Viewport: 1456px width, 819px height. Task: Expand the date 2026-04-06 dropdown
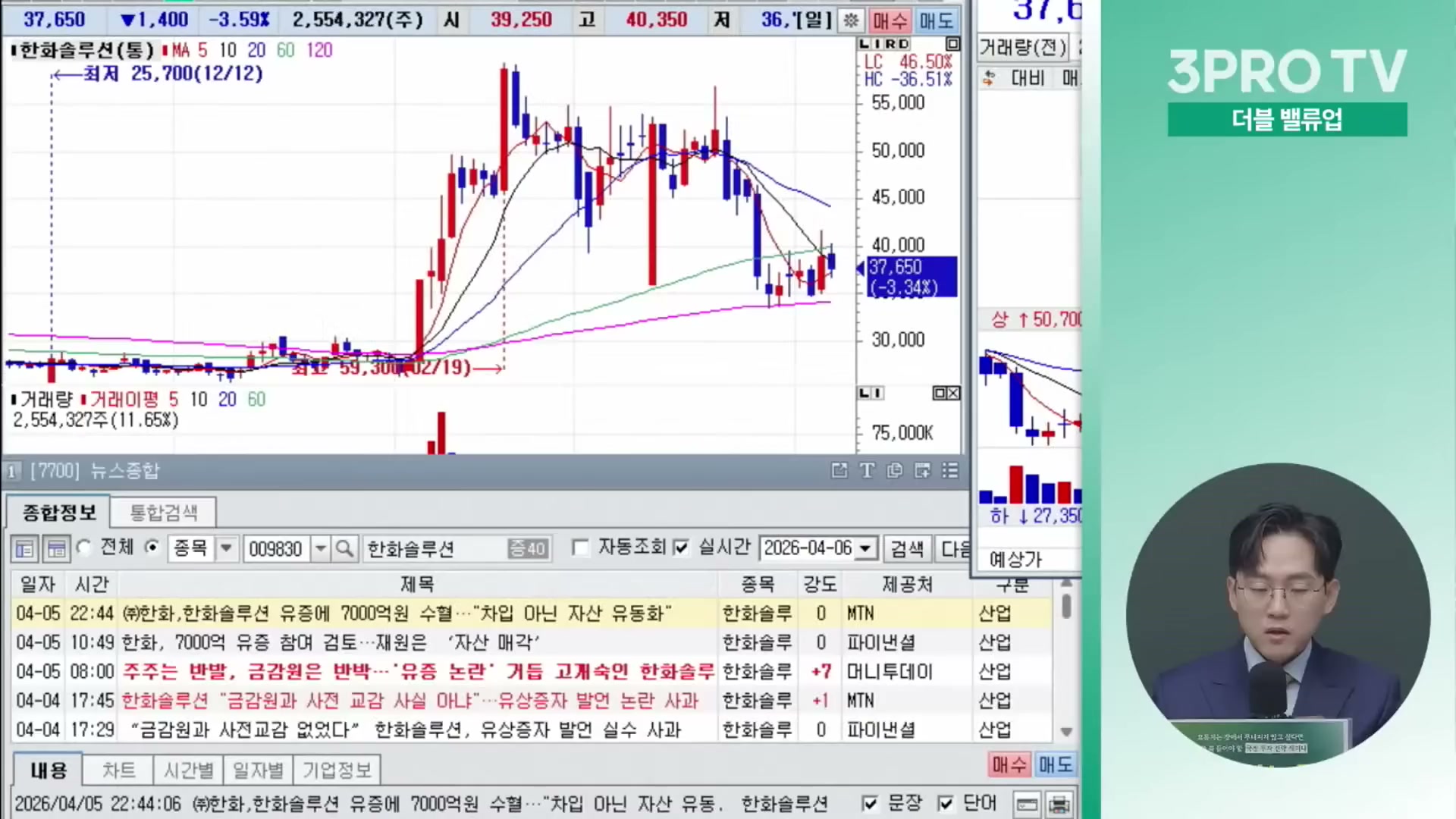tap(864, 548)
